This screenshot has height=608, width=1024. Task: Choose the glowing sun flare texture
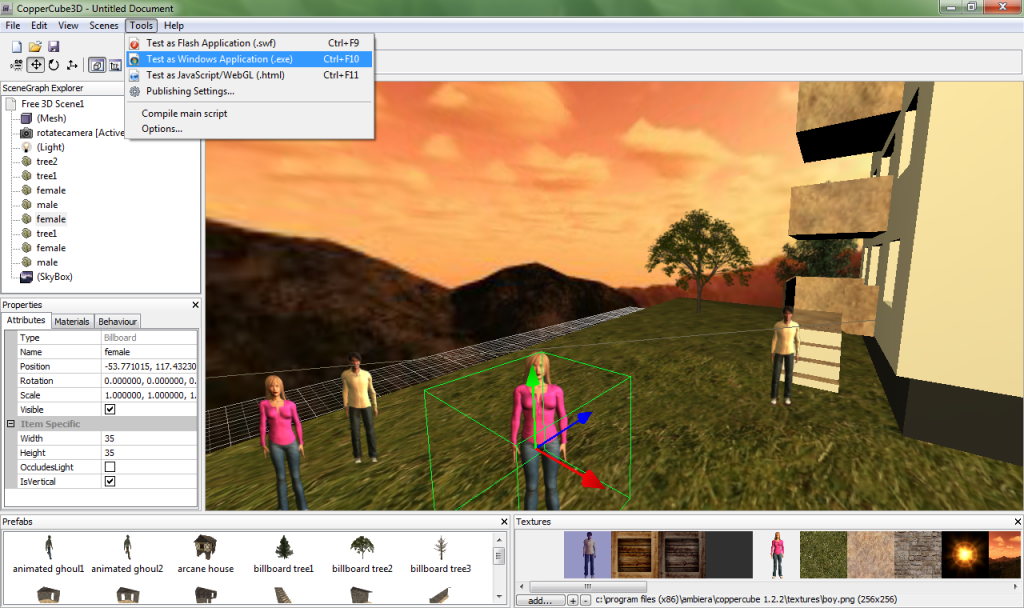[x=965, y=554]
